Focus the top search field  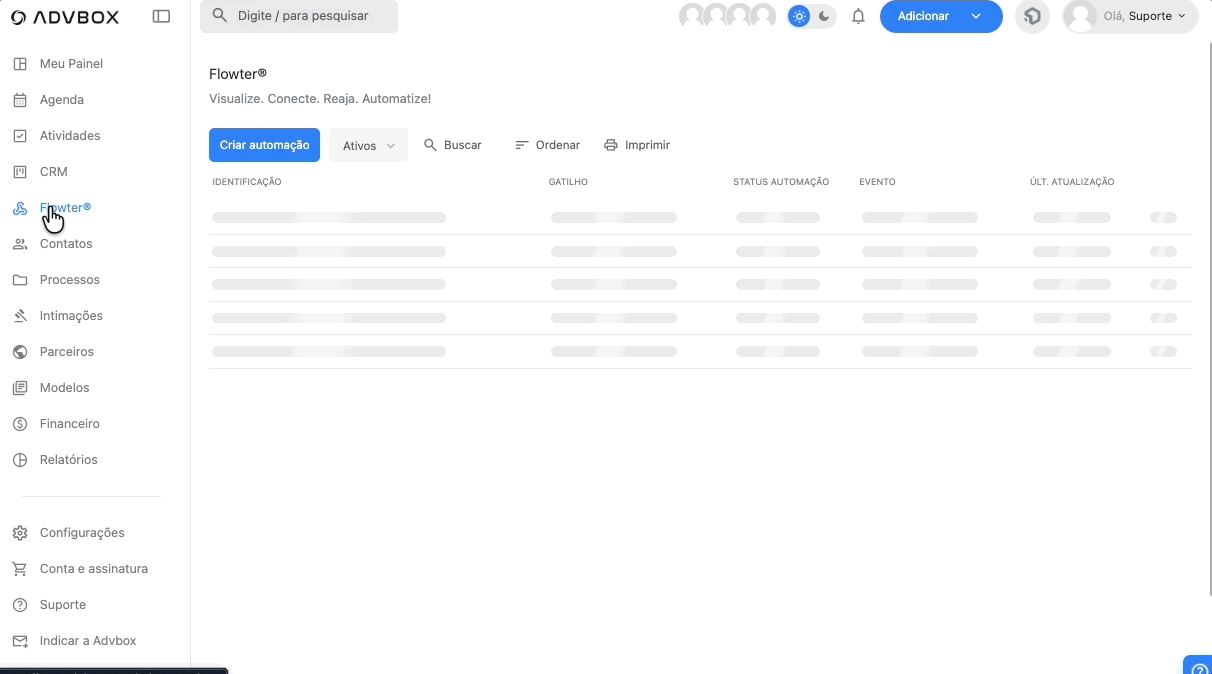(299, 16)
